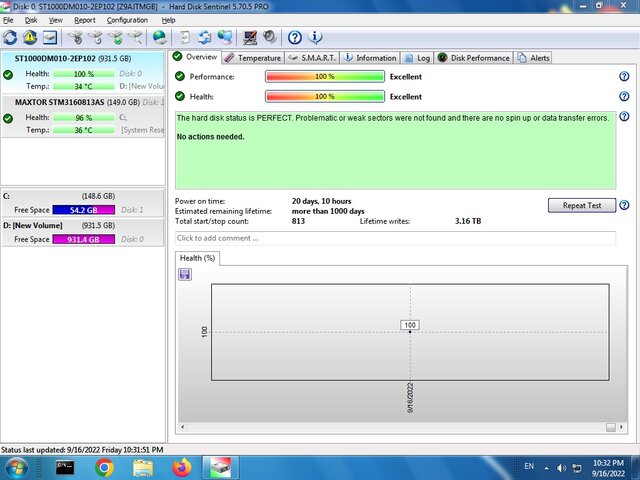640x480 pixels.
Task: Open the Disk Performance tab
Action: 474,58
